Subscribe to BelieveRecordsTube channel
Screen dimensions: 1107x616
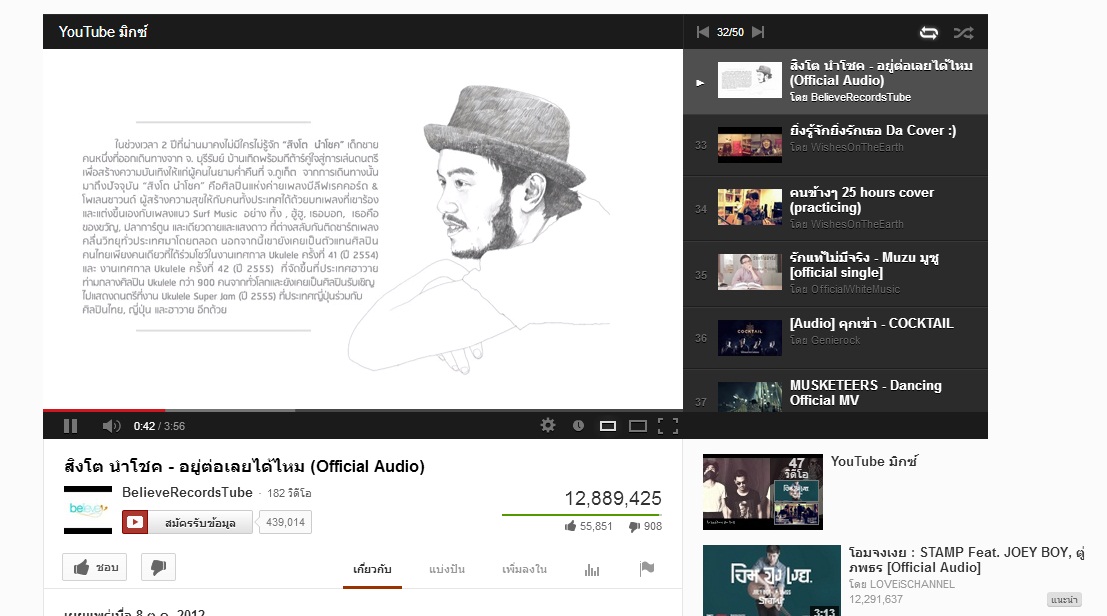tap(187, 522)
